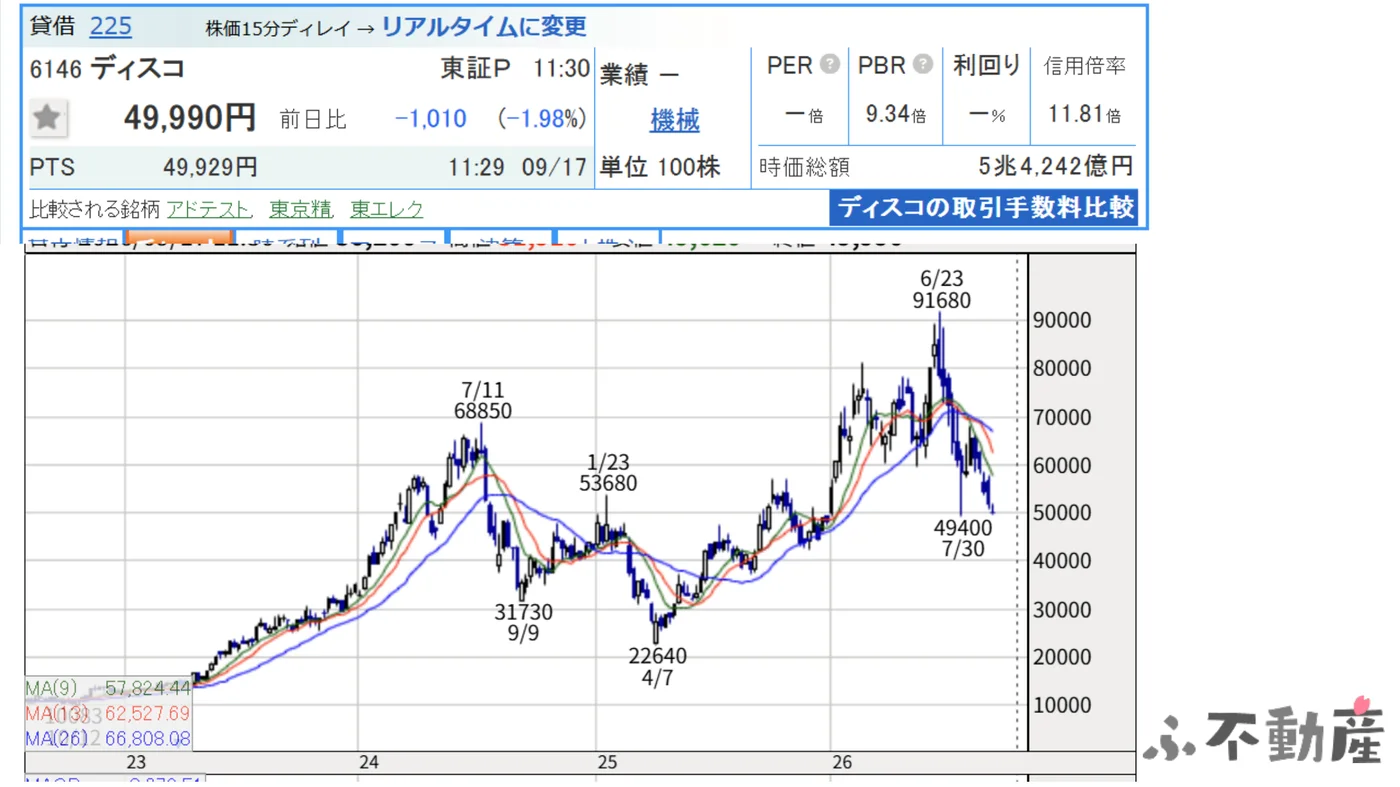
Task: Open the PER help question mark
Action: (830, 65)
